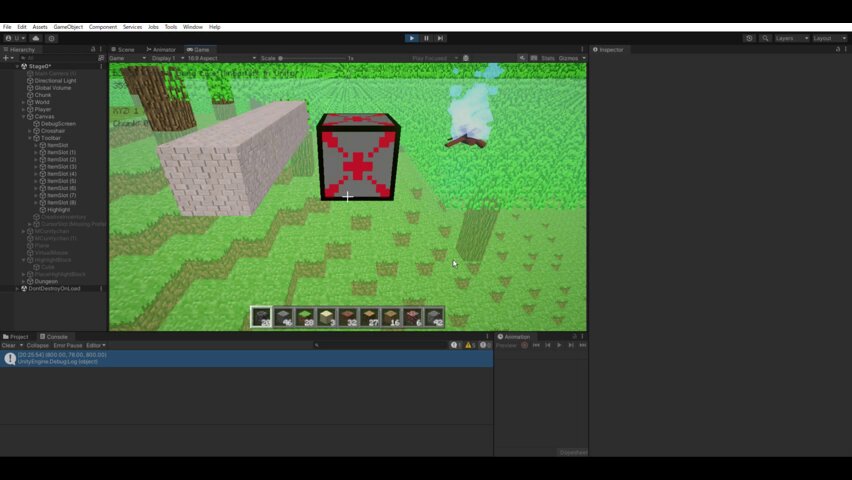Toggle the Hierarchy panel lock icon

click(x=93, y=49)
